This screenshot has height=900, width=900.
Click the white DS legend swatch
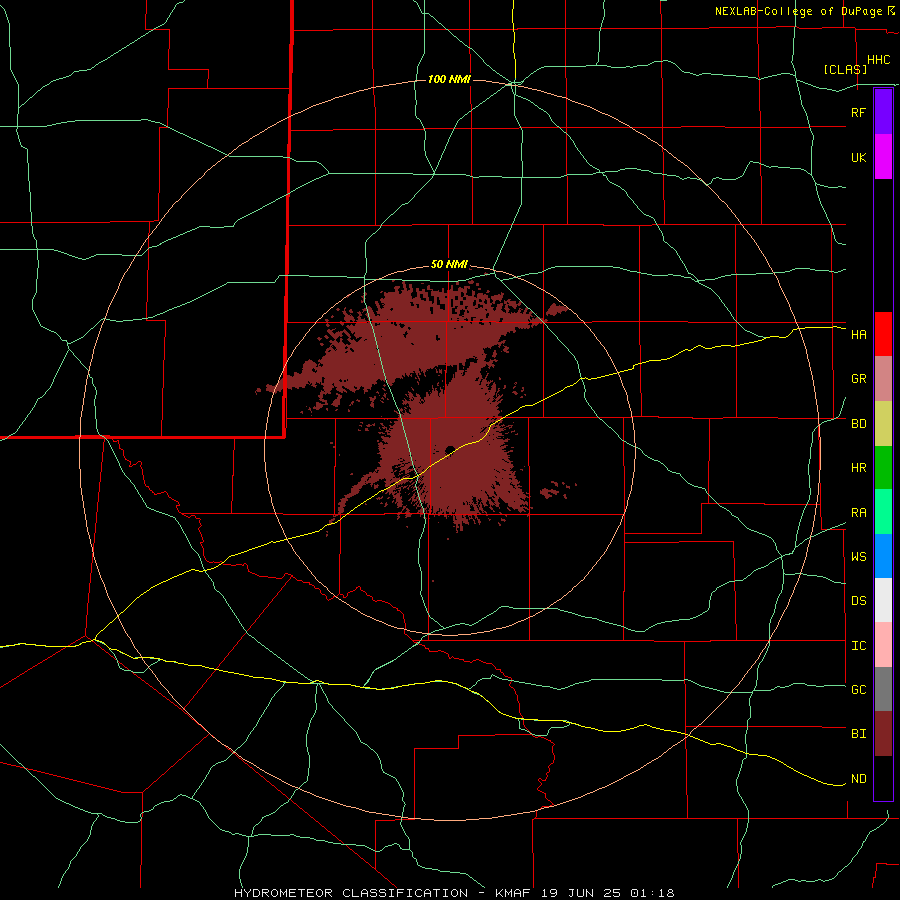point(883,600)
